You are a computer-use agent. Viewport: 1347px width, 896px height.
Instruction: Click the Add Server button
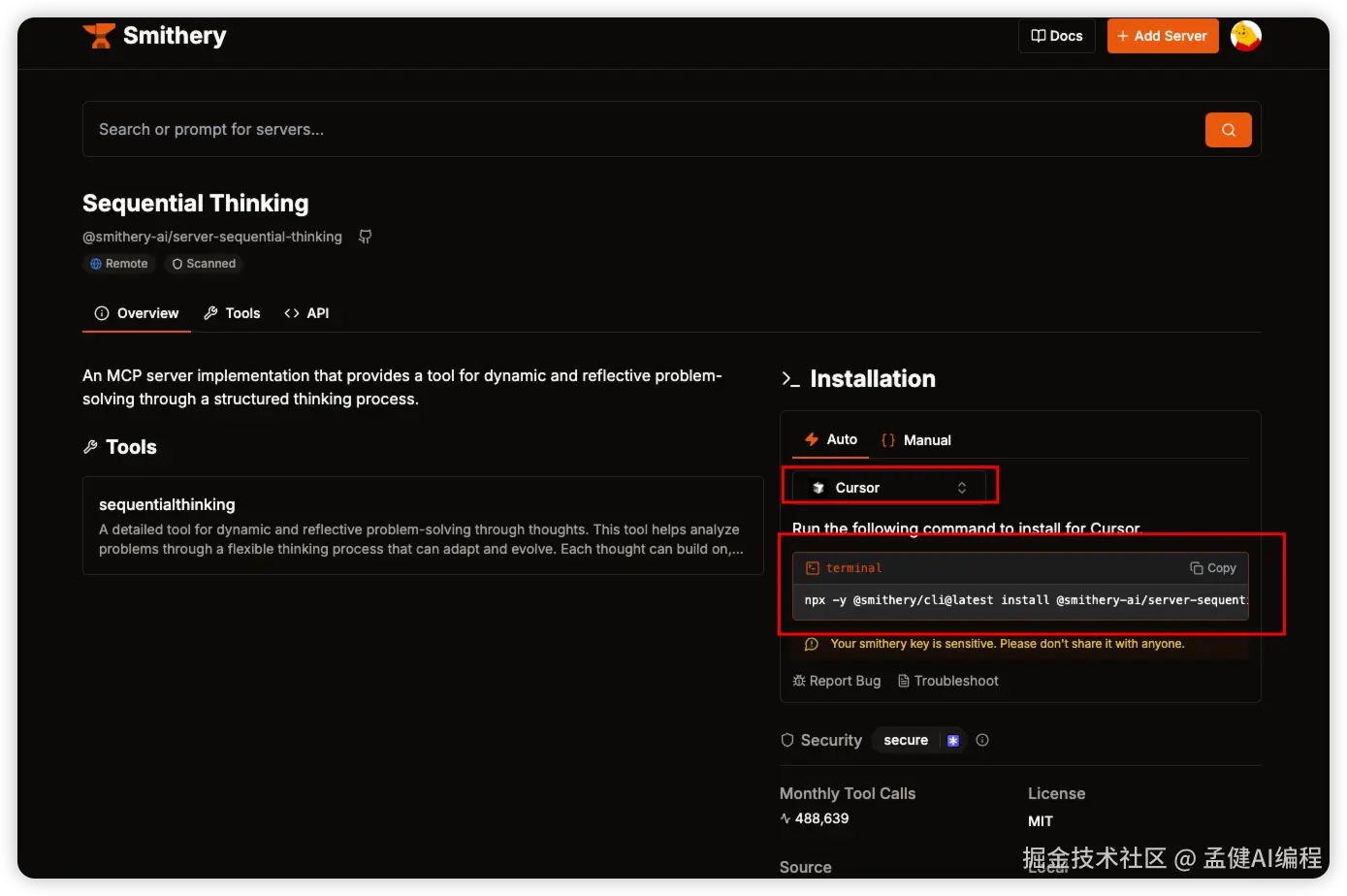click(1162, 36)
